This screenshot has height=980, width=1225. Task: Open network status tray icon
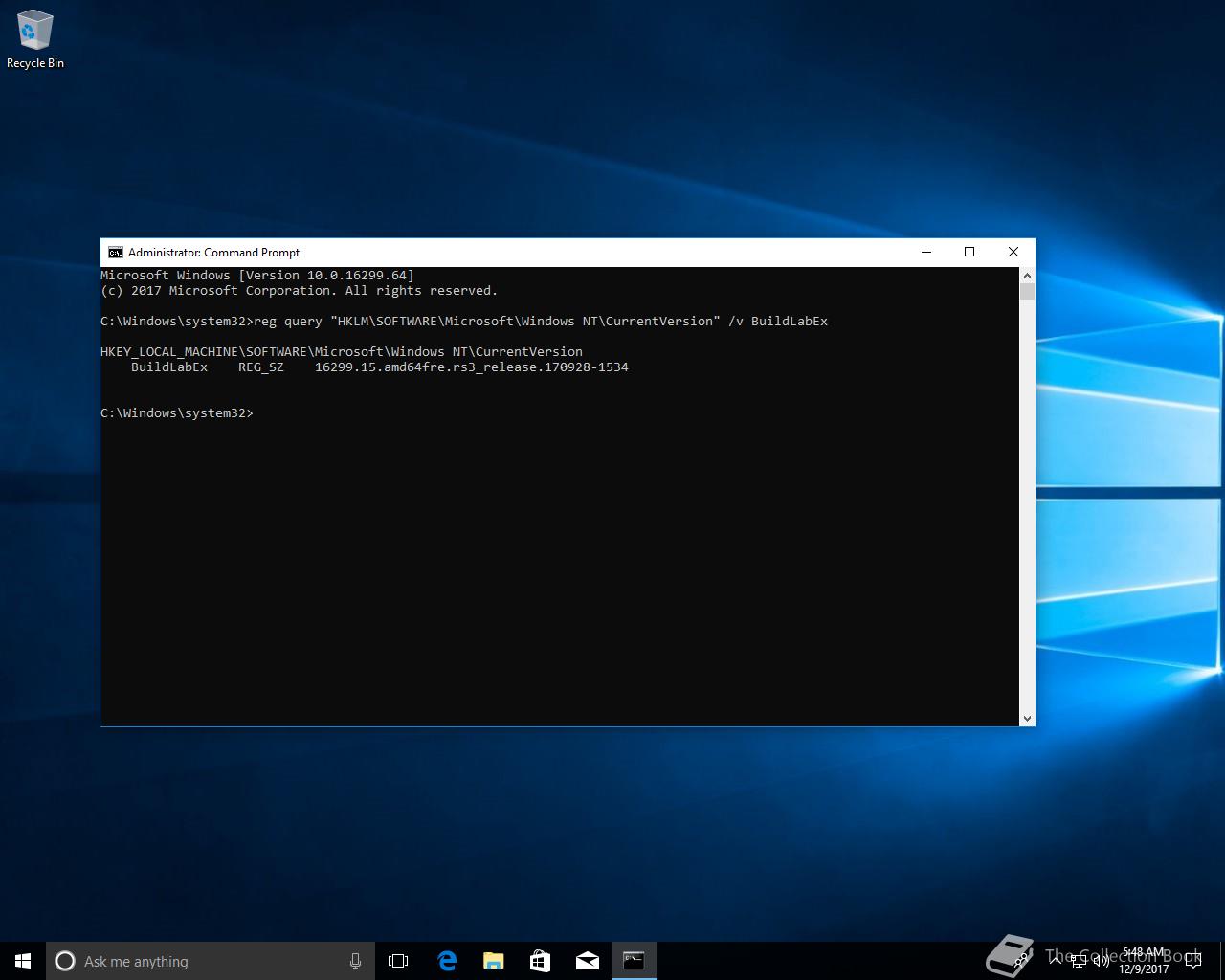pyautogui.click(x=1079, y=961)
